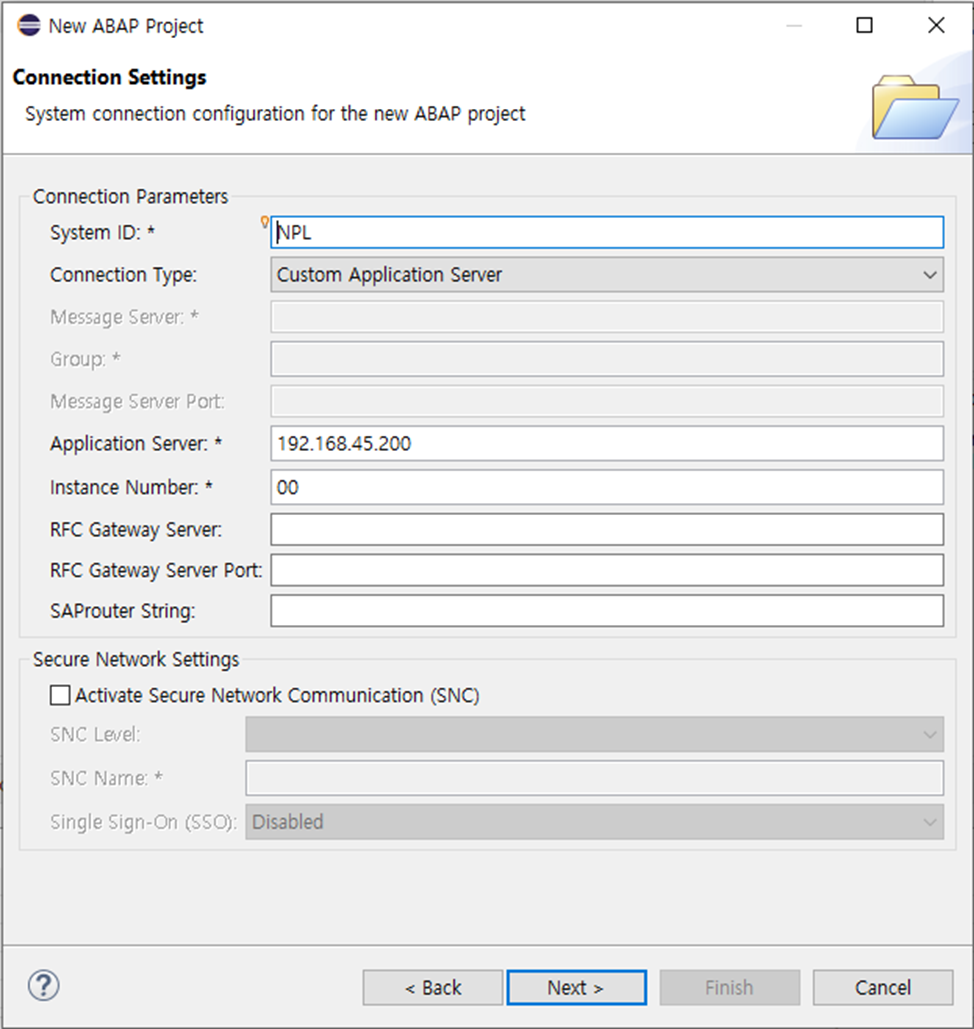The image size is (974, 1029).
Task: Click the disabled Message Server field
Action: click(607, 317)
